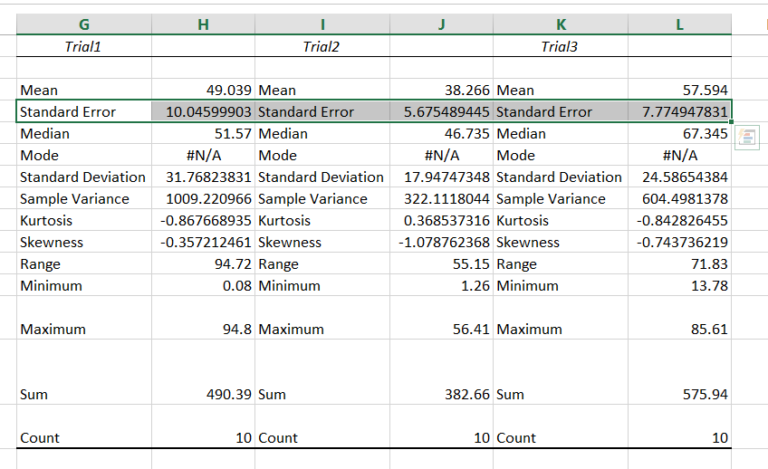Click the Trial1 heading cell
Screen dimensions: 768x469
coord(84,46)
